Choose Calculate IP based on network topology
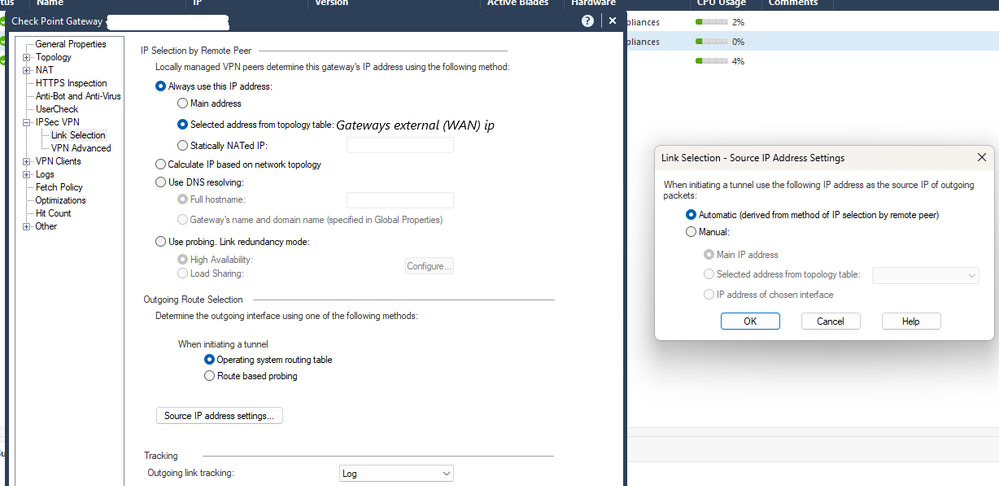 161,164
